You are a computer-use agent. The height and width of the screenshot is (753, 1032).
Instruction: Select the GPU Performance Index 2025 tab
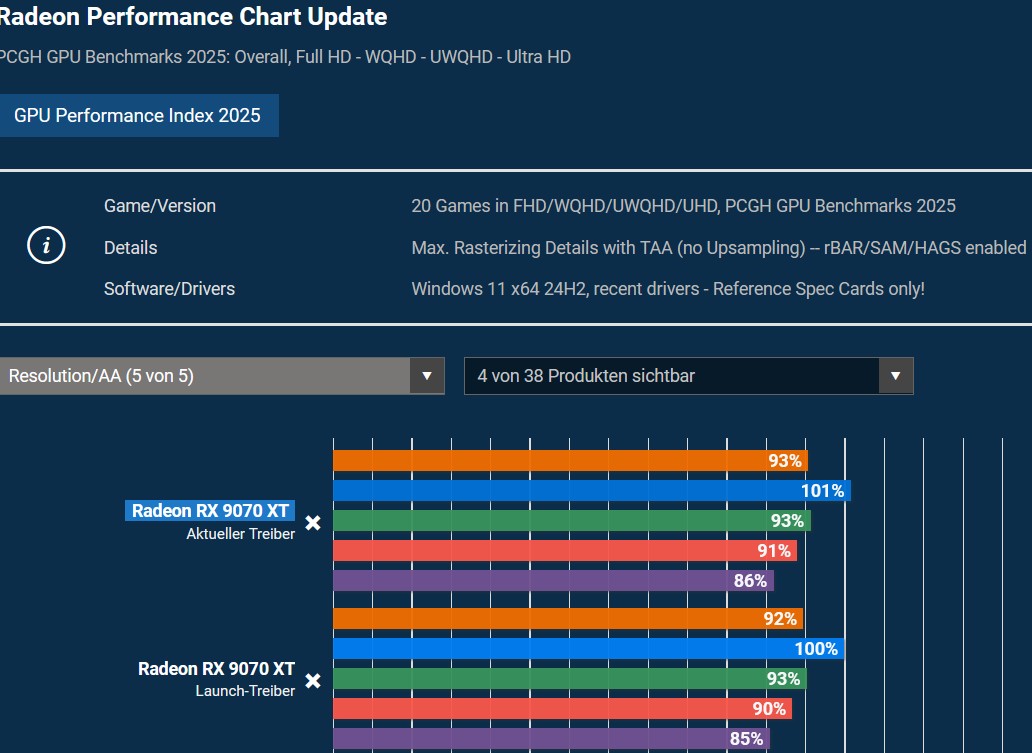(138, 115)
